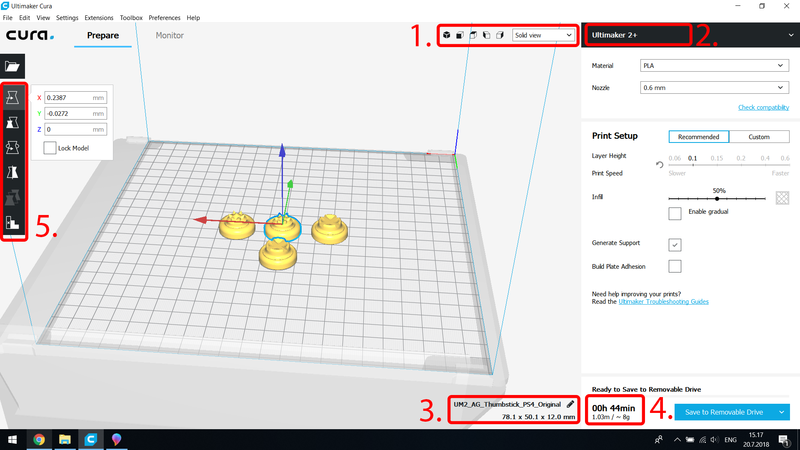Switch to the Prepare tab
This screenshot has width=800, height=450.
pyautogui.click(x=103, y=35)
